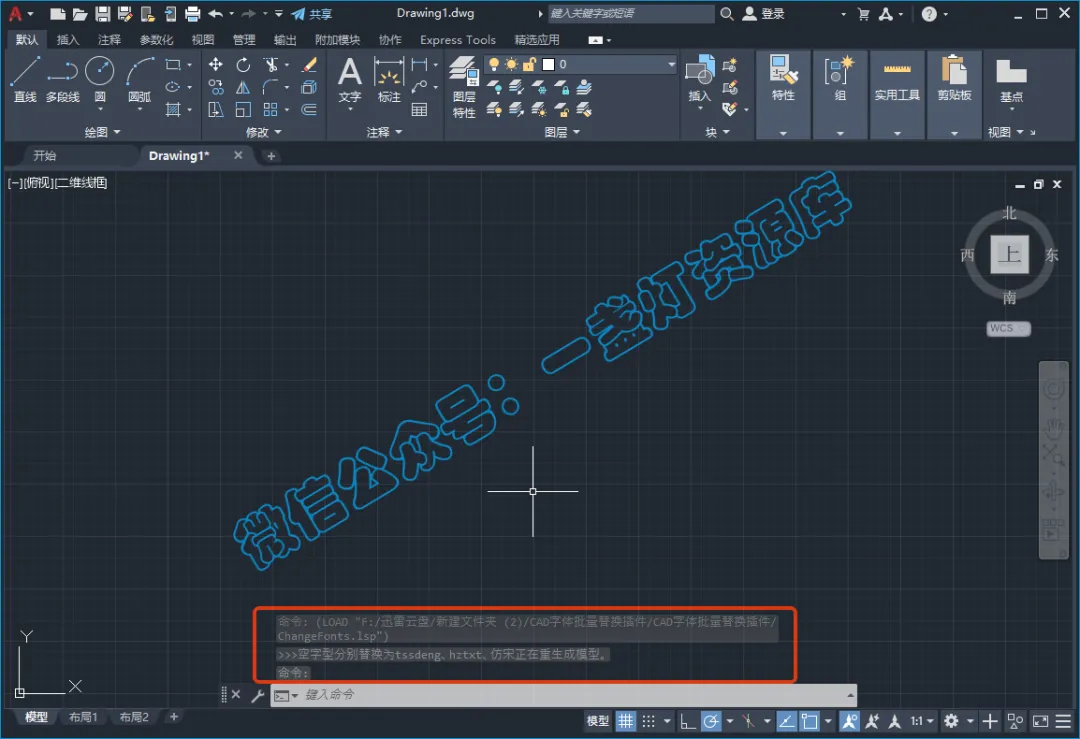Toggle object snap tracking in status bar
This screenshot has height=739, width=1080.
(786, 721)
